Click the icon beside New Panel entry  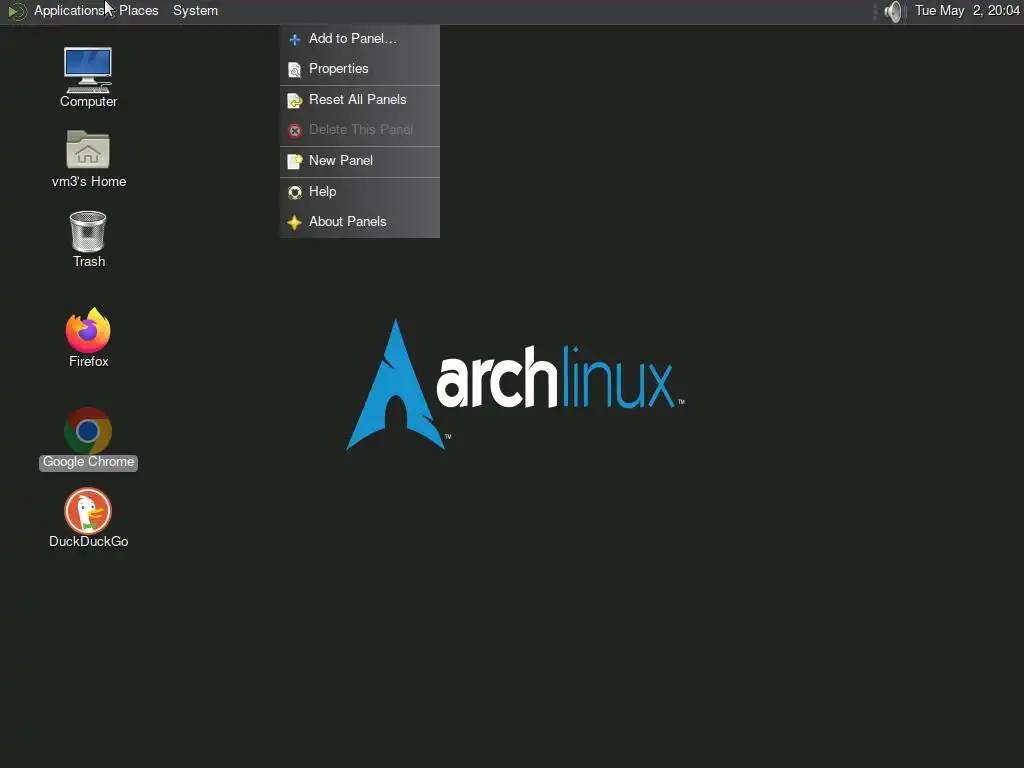pos(295,161)
